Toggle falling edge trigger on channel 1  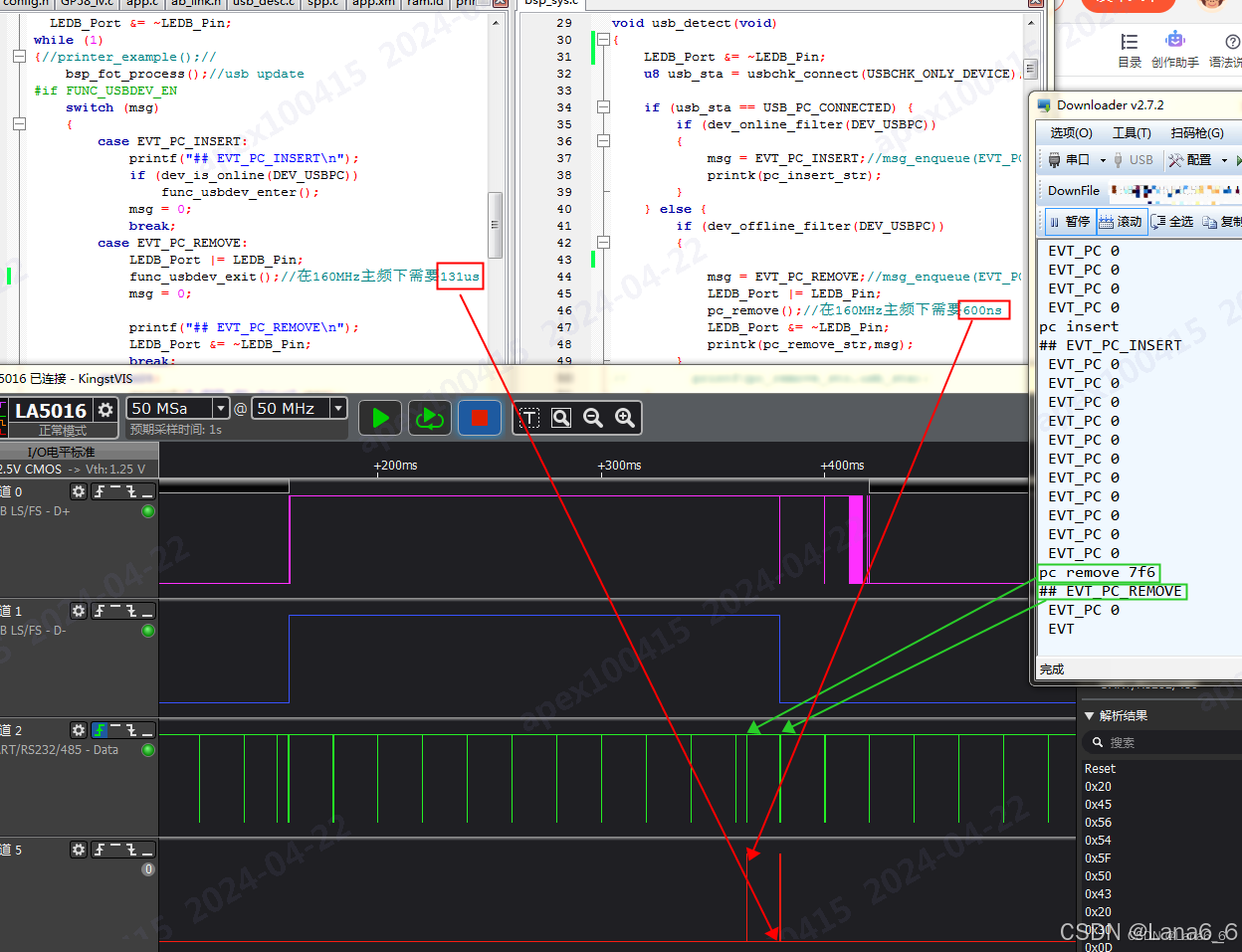131,611
